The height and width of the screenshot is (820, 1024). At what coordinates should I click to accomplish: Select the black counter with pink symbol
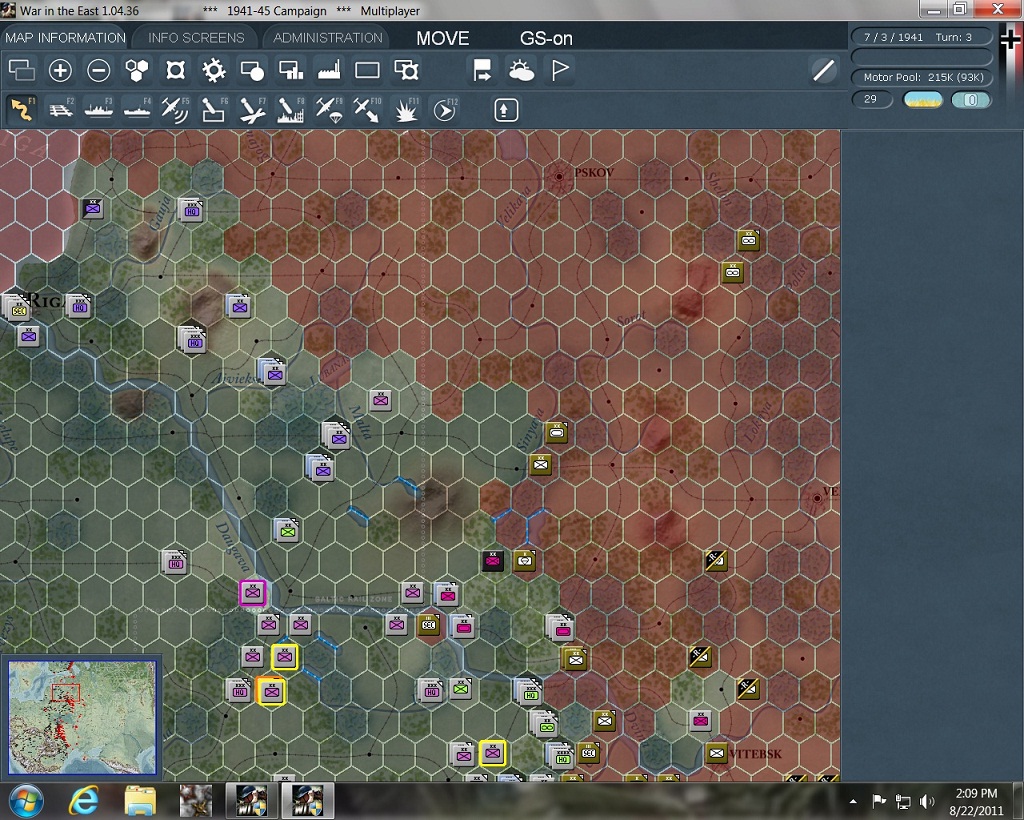[493, 560]
